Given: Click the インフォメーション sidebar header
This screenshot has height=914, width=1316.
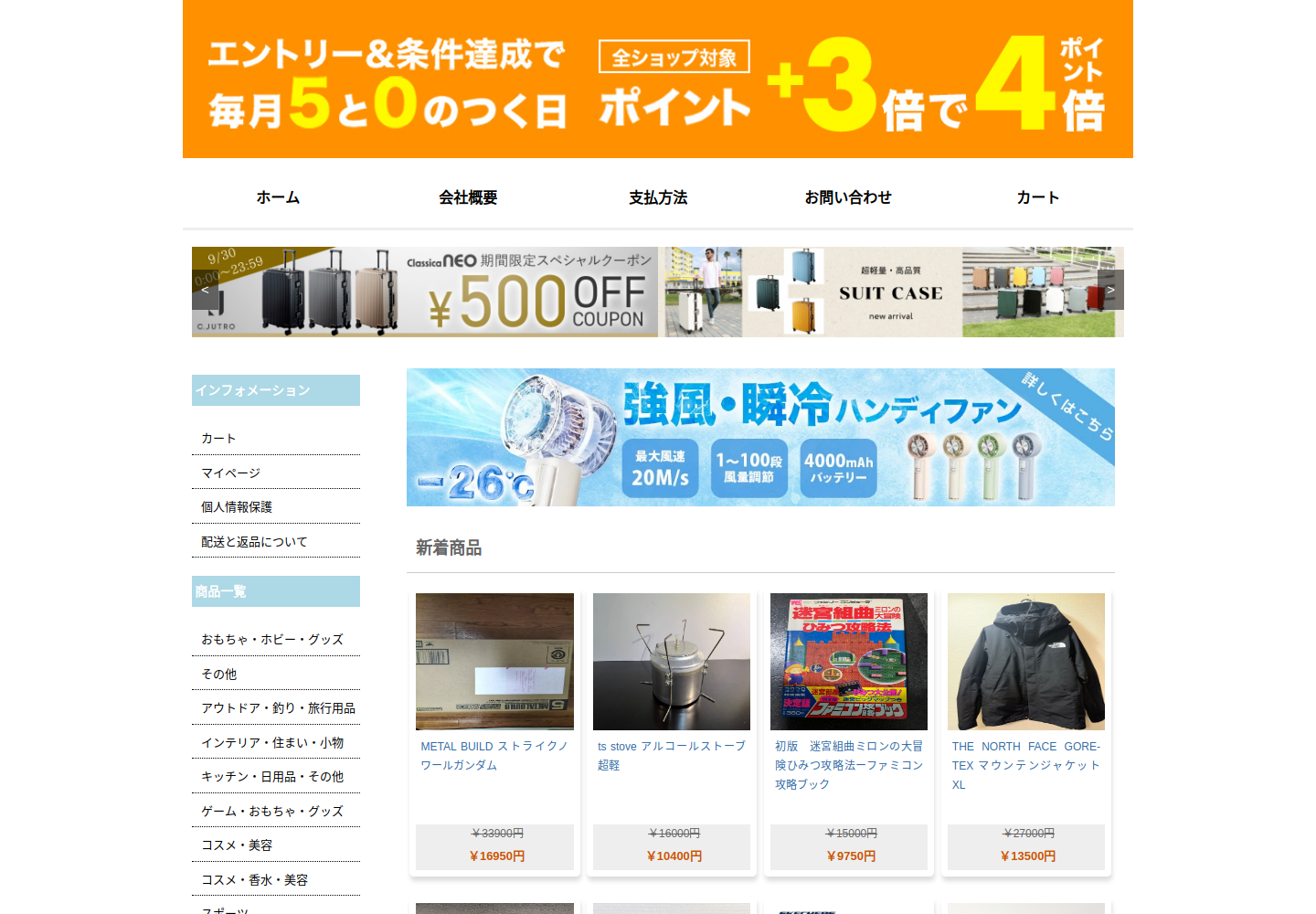Looking at the screenshot, I should pyautogui.click(x=276, y=390).
